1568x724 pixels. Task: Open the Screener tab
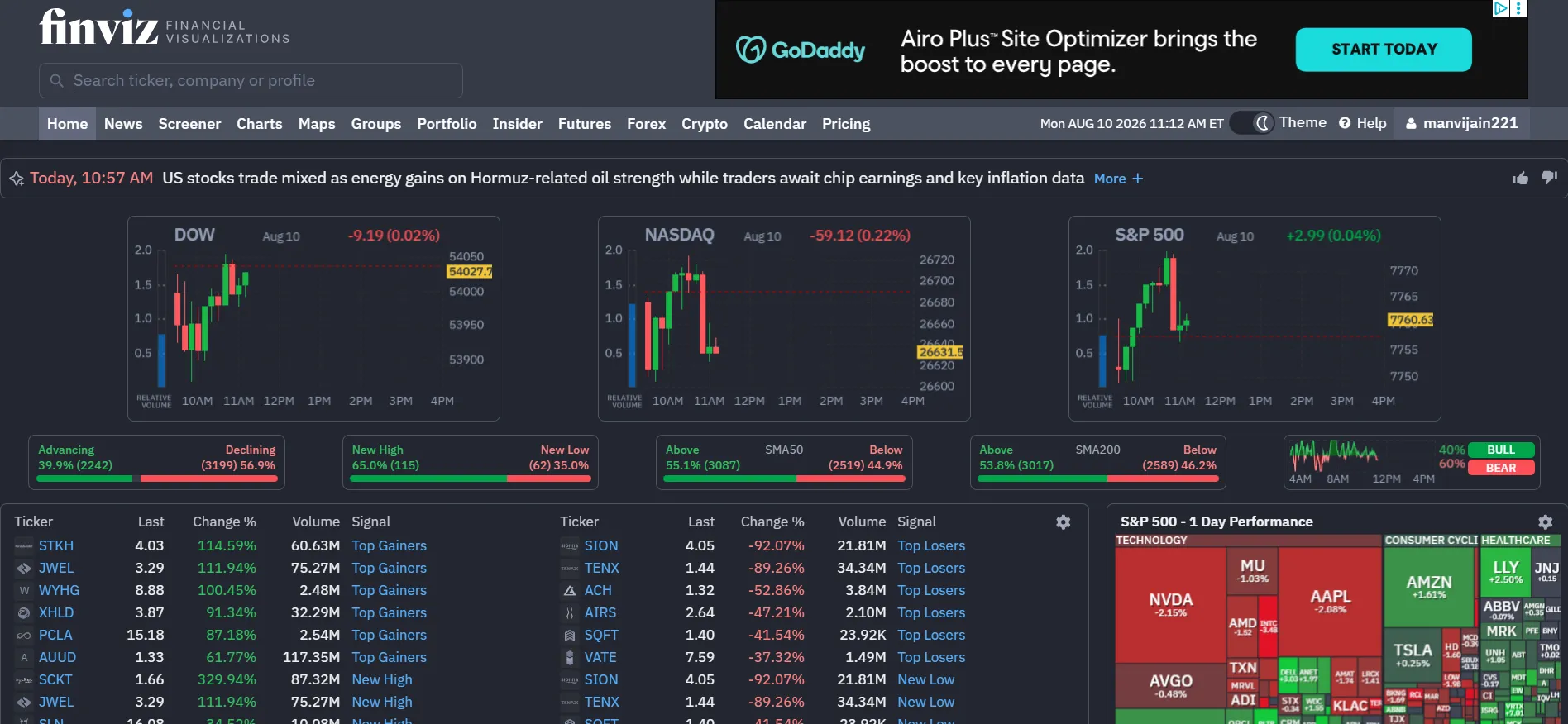click(189, 124)
